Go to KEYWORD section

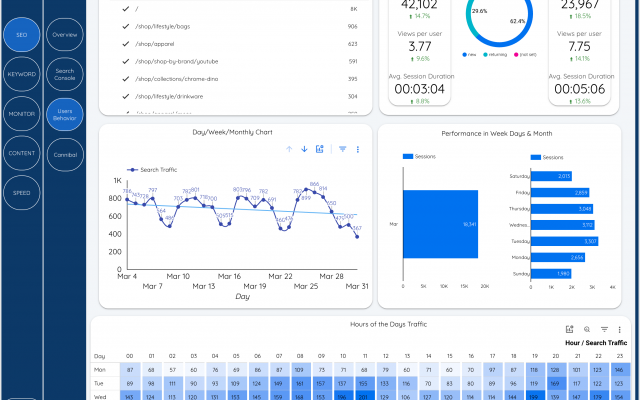(21, 74)
